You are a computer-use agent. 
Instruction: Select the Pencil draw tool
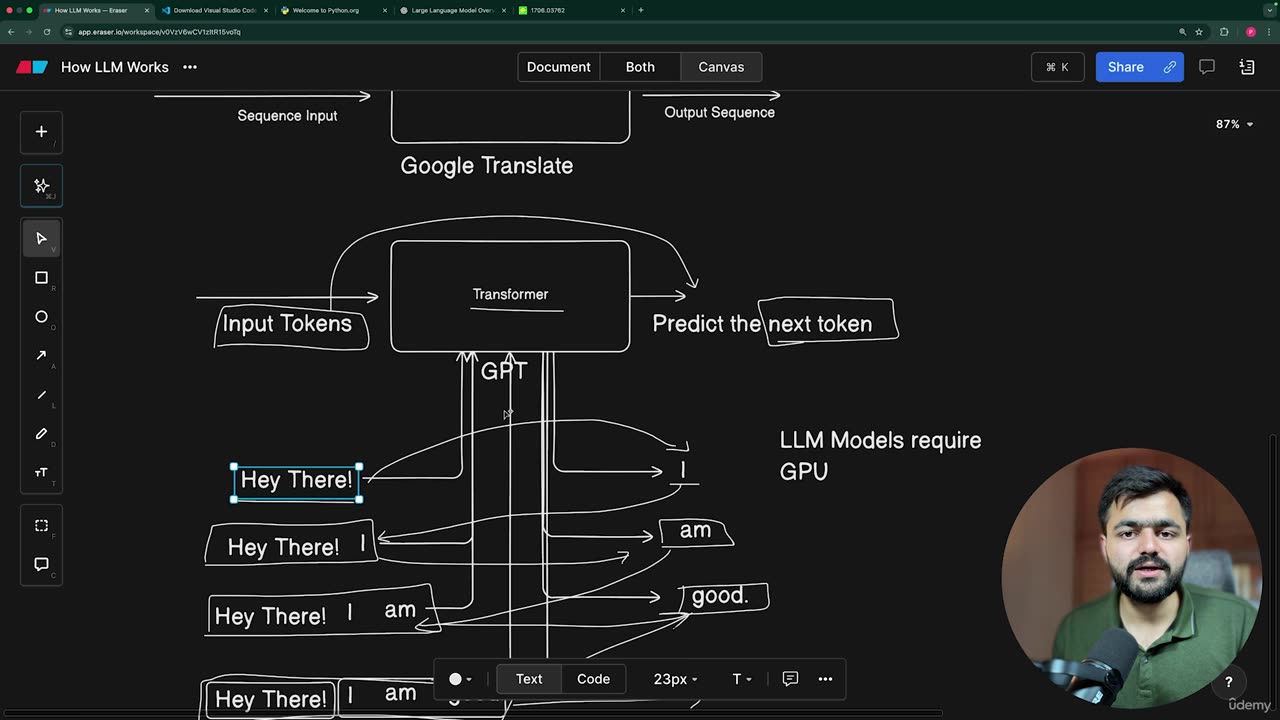pos(41,434)
